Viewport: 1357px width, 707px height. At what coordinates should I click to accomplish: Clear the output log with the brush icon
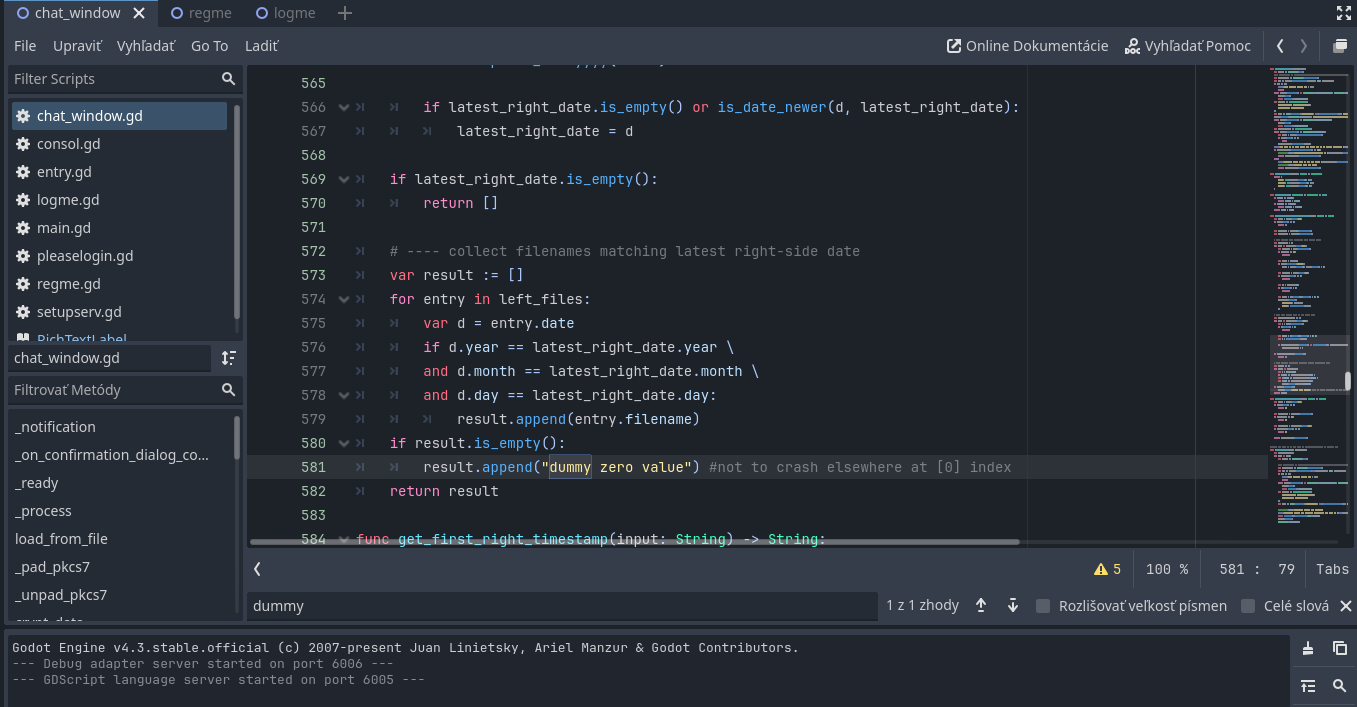click(x=1310, y=648)
